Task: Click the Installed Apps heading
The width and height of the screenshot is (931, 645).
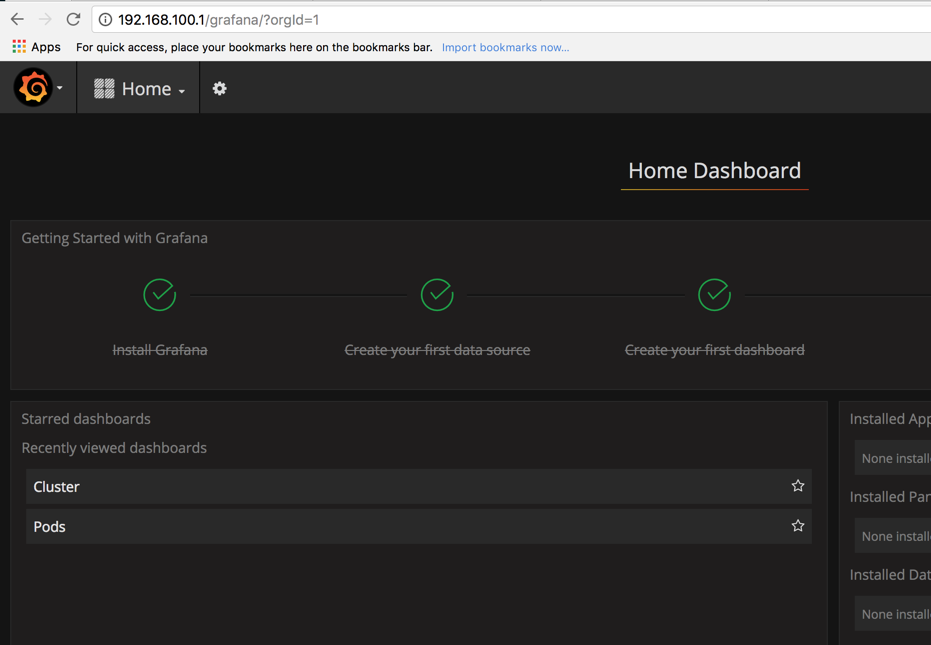Action: point(890,419)
